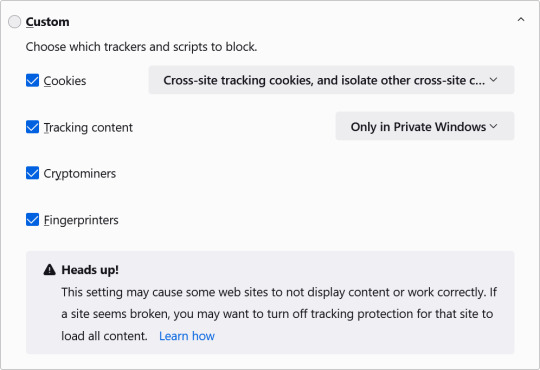Click the 'Choose which trackers and scripts' description
This screenshot has width=540, height=370.
pyautogui.click(x=141, y=47)
